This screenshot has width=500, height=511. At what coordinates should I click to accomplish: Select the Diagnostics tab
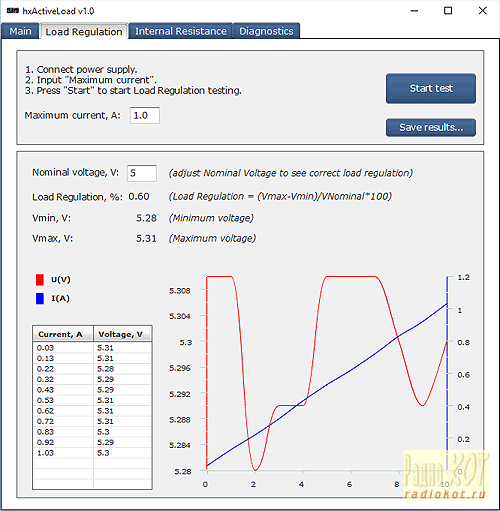266,31
